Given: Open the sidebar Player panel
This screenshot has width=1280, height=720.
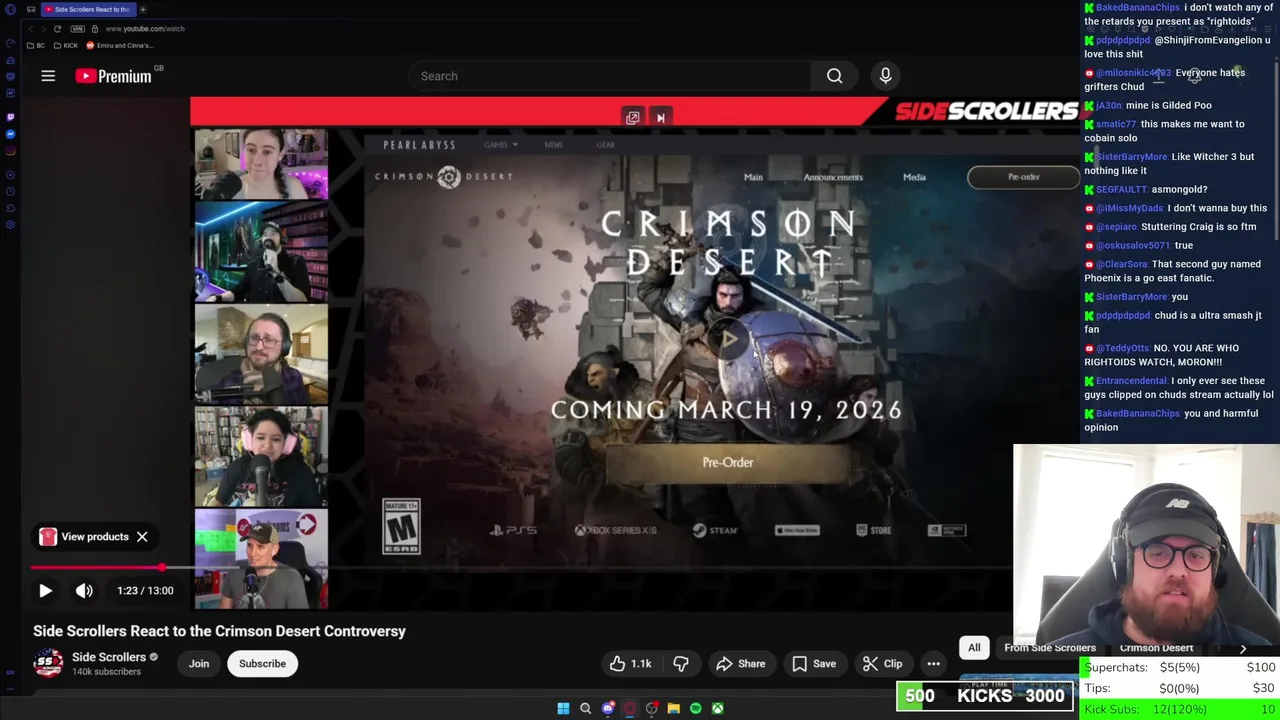Looking at the screenshot, I should 10,175.
